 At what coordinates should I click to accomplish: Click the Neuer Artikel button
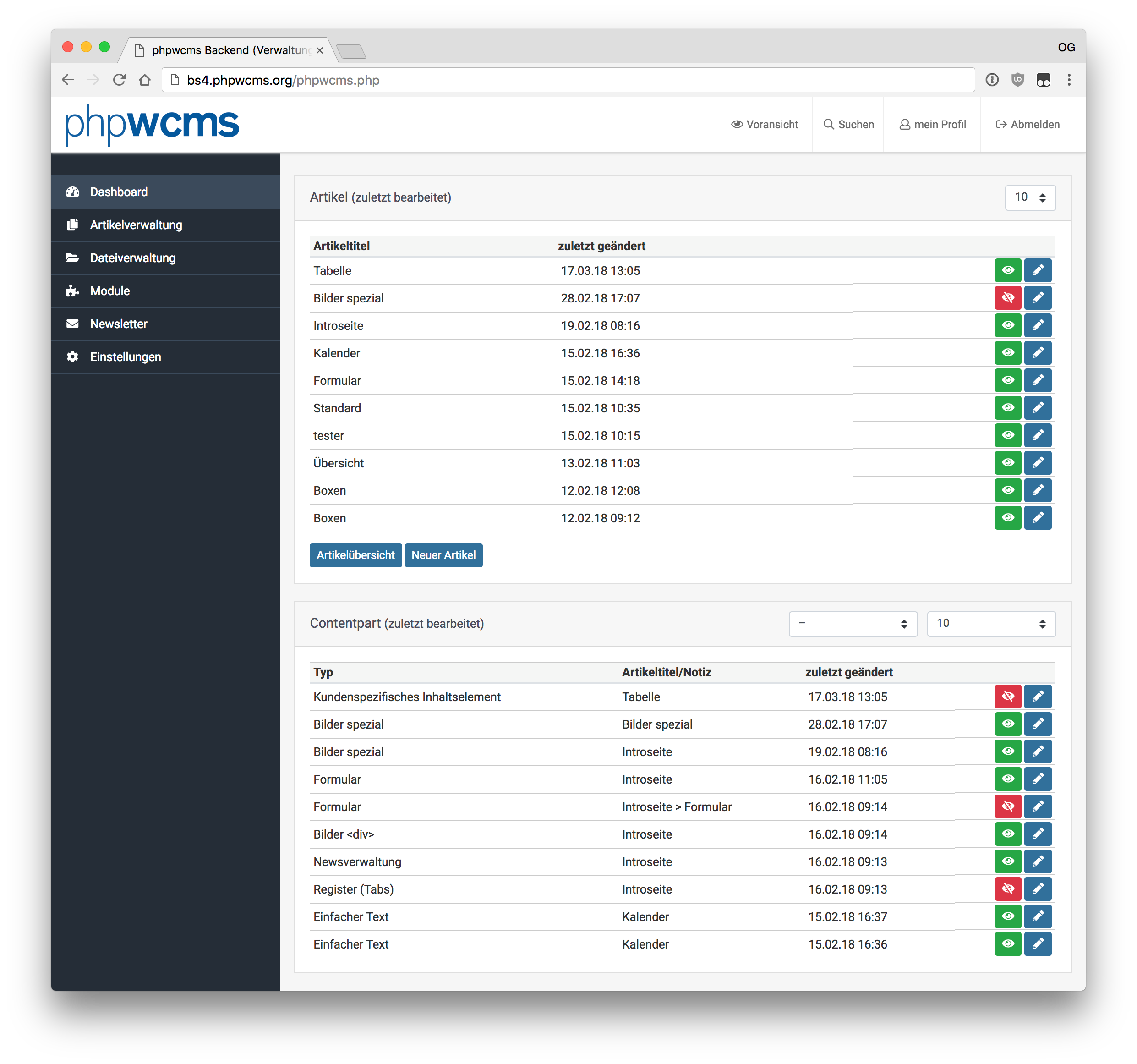(x=443, y=555)
